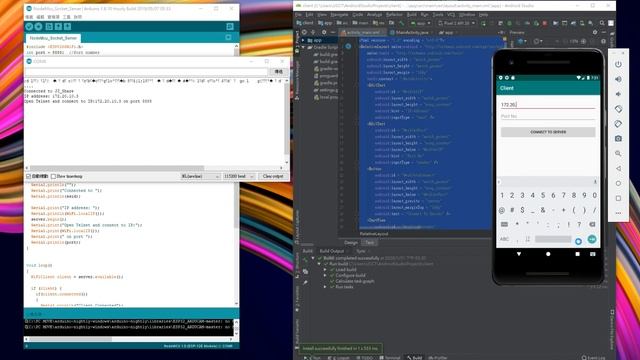This screenshot has width=640, height=360.
Task: Open the first menu in Arduino menu bar
Action: (x=29, y=17)
